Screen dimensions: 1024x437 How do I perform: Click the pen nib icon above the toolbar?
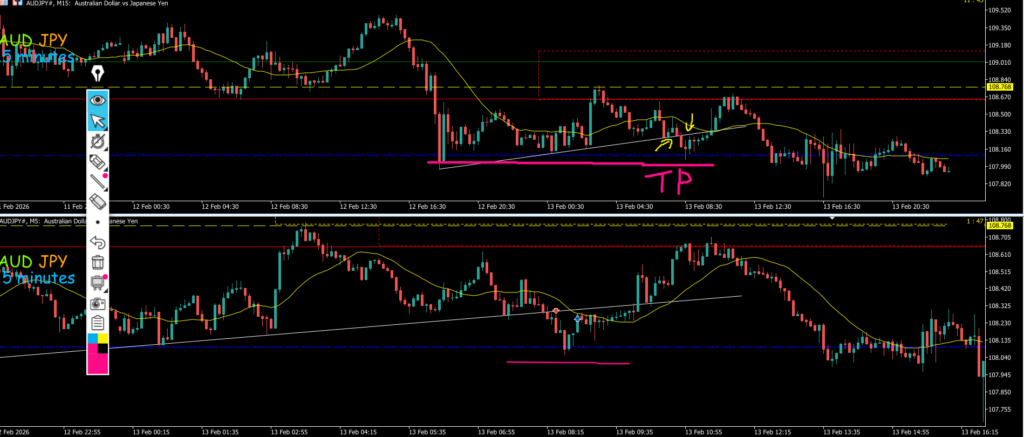[x=98, y=74]
